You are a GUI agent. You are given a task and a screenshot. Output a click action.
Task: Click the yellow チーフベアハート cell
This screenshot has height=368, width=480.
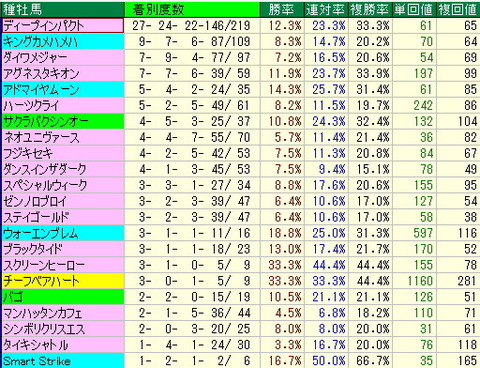[x=63, y=281]
